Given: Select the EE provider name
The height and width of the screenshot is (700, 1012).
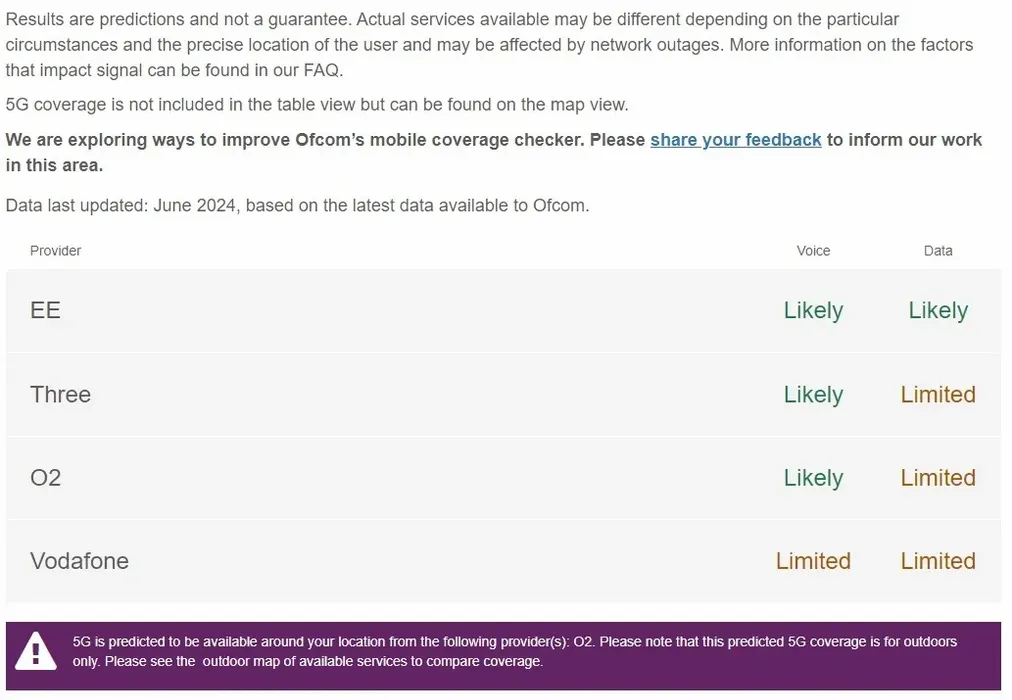Looking at the screenshot, I should (x=46, y=310).
